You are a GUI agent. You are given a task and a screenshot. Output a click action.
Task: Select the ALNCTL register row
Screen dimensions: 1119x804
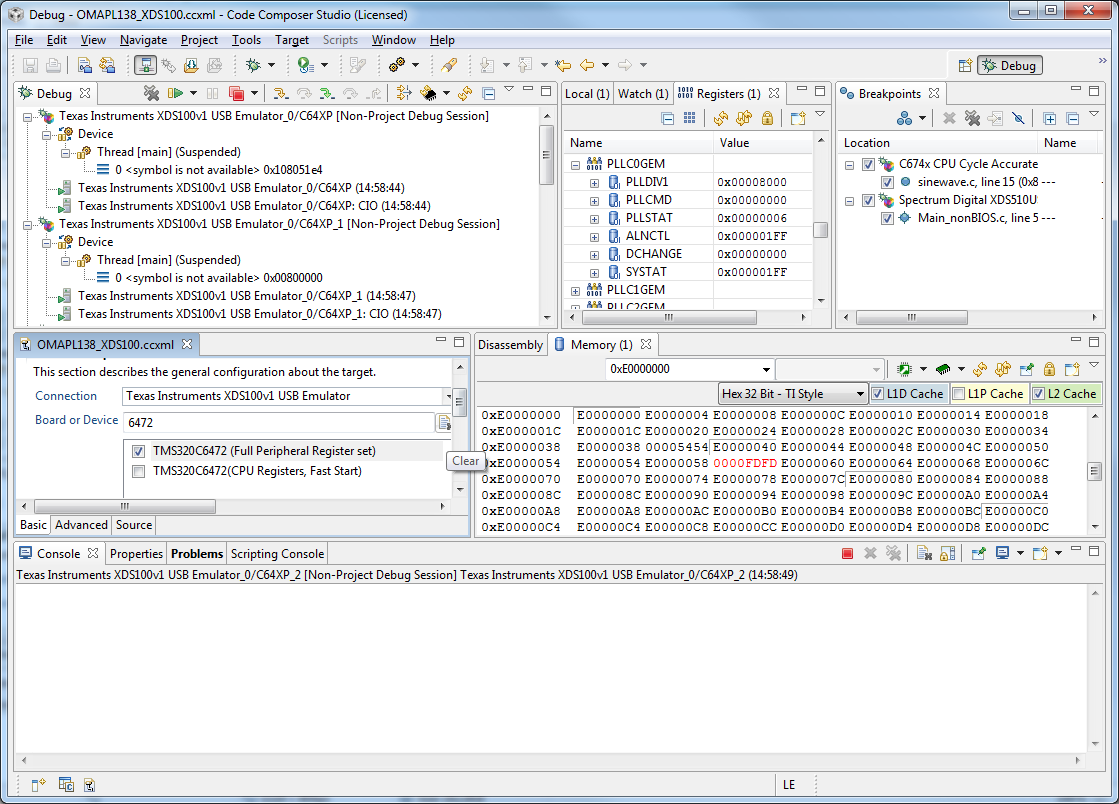[691, 236]
